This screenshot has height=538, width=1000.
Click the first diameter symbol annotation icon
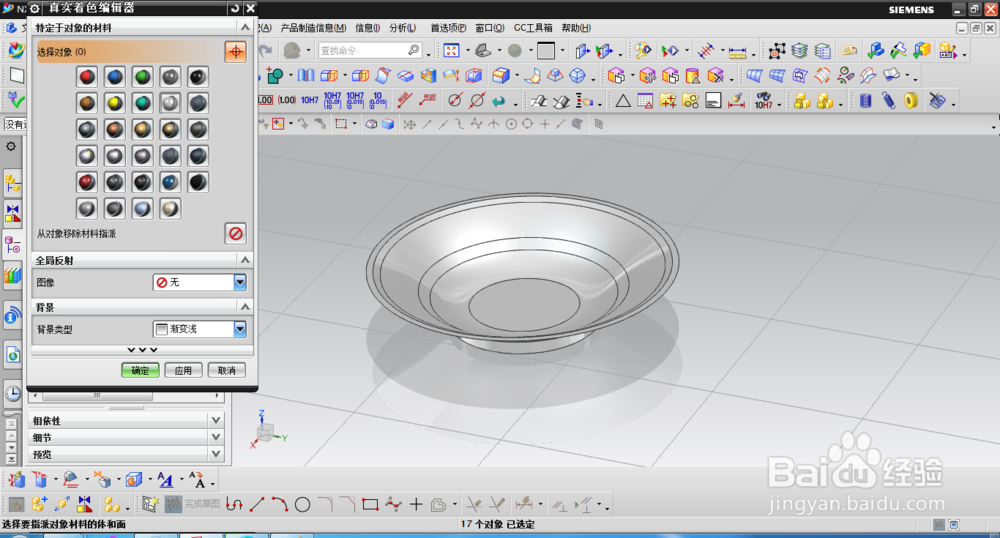pos(455,101)
